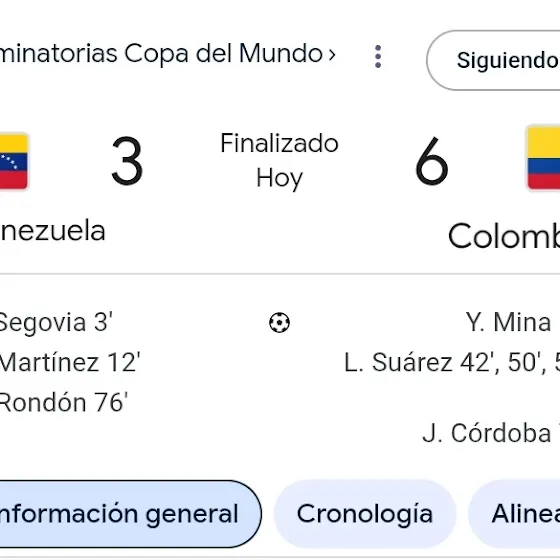Click the Venezuela flag icon
This screenshot has width=560, height=560.
(x=14, y=161)
